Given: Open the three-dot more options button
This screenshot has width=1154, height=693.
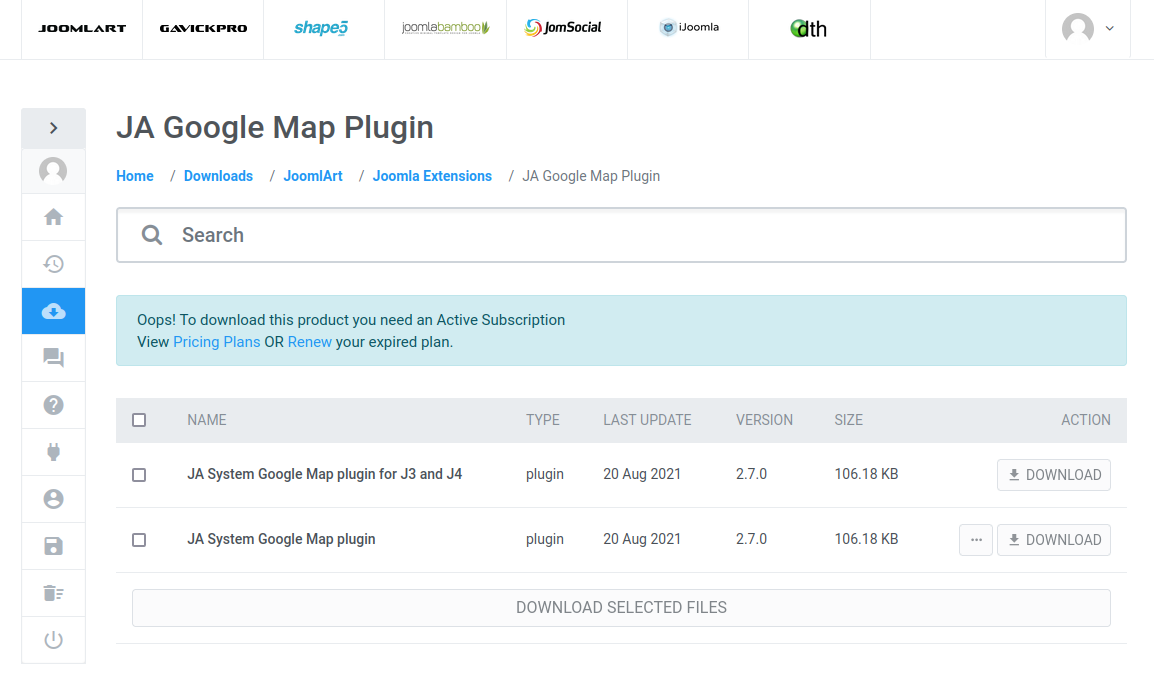Looking at the screenshot, I should (976, 540).
